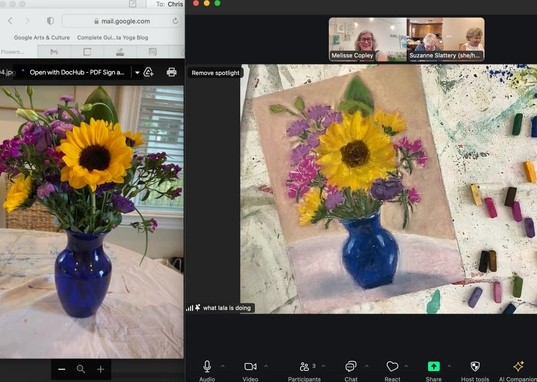Click Remove spotlight in Zoom
The width and height of the screenshot is (537, 382).
[x=215, y=73]
